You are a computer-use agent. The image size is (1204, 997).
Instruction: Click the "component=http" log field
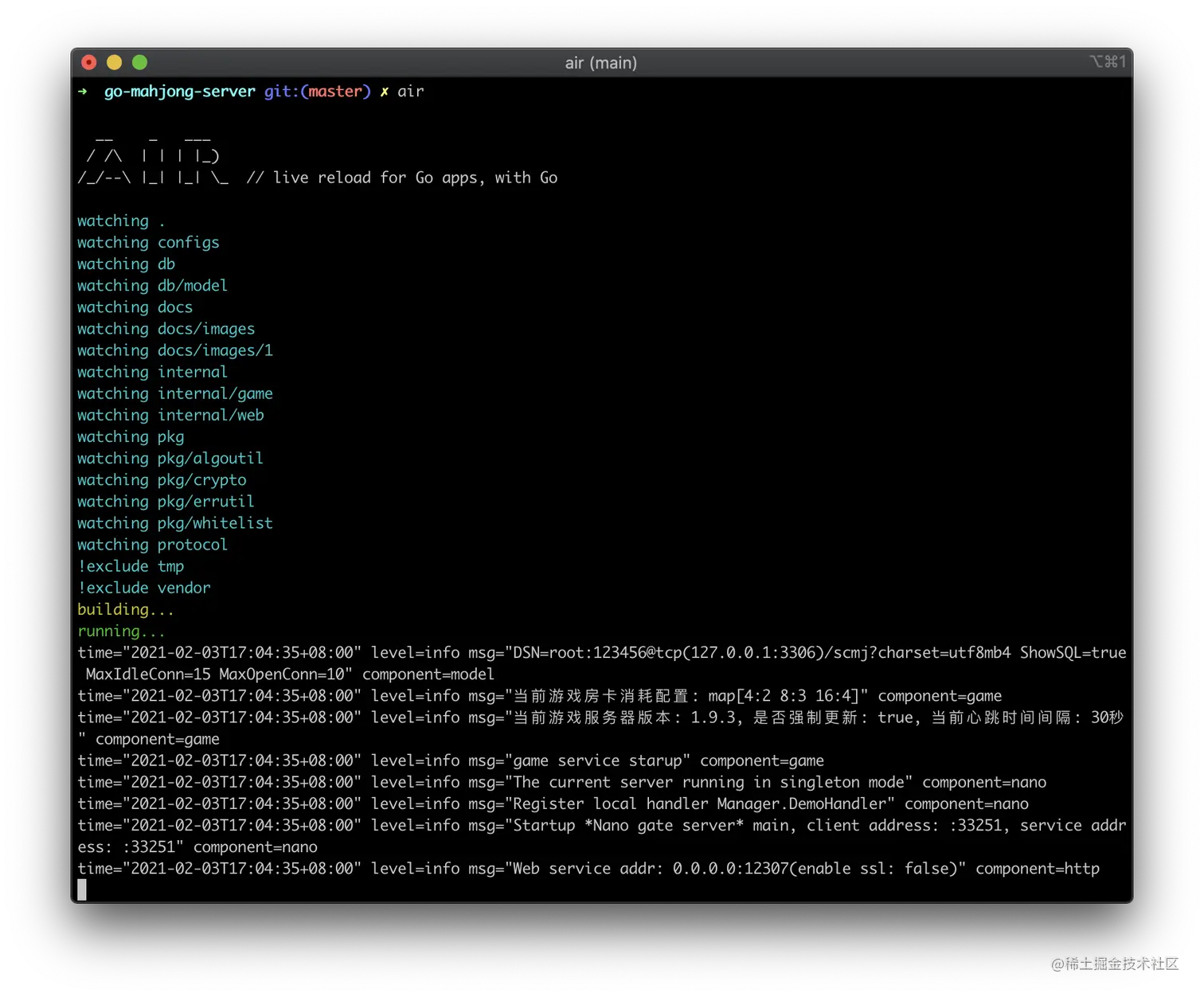point(1038,868)
